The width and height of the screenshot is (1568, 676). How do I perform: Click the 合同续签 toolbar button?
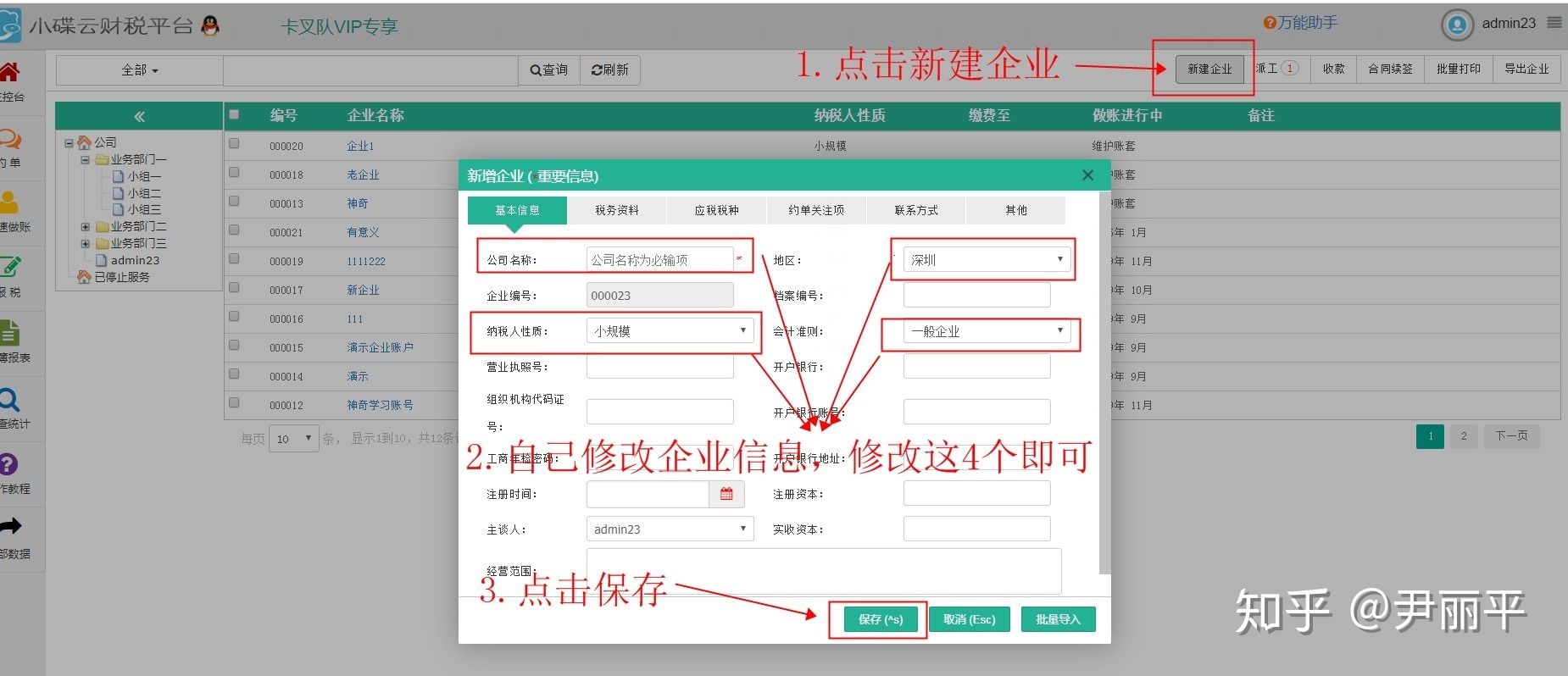(x=1390, y=69)
